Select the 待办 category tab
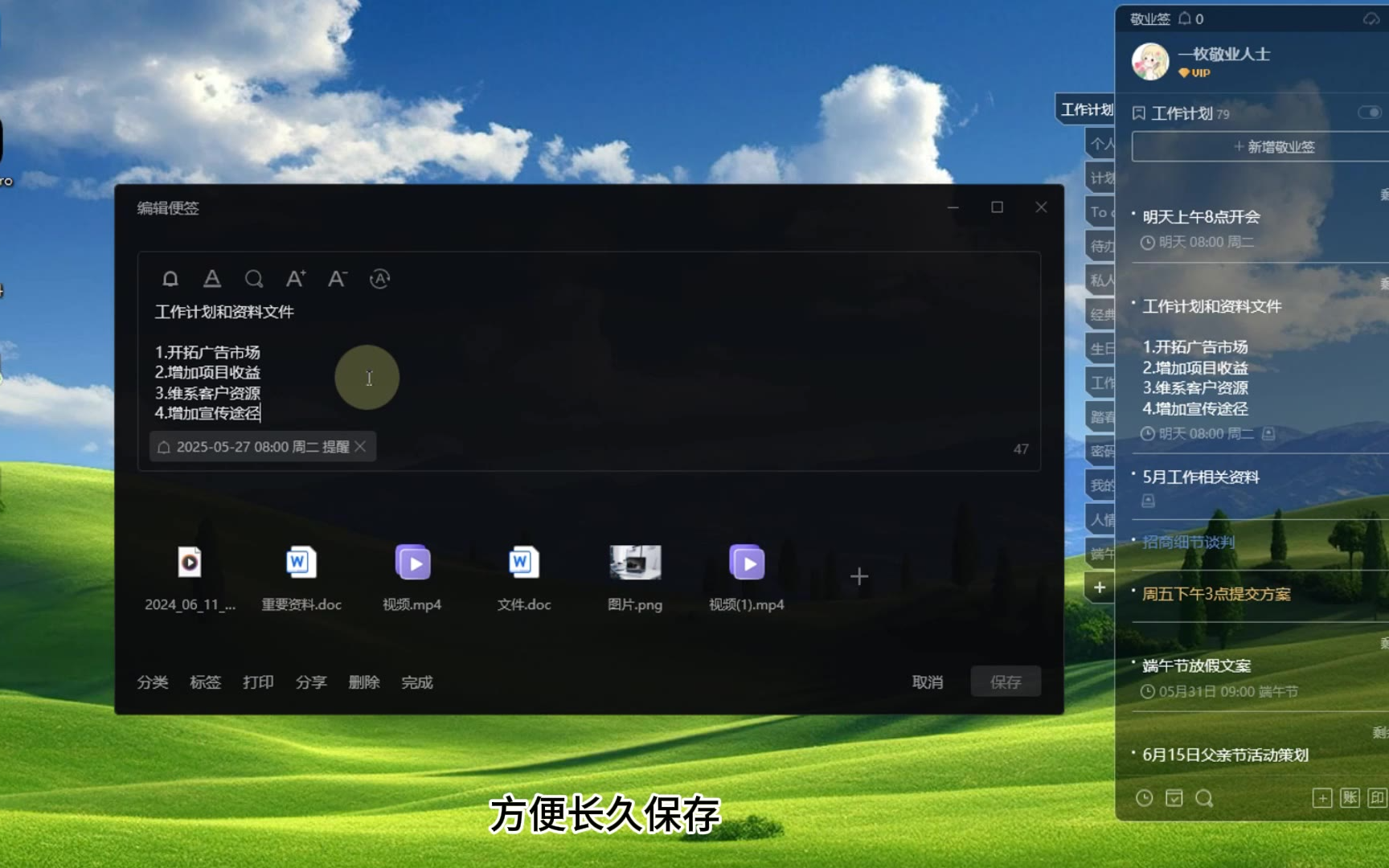Screen dimensions: 1389x868 click(1101, 246)
